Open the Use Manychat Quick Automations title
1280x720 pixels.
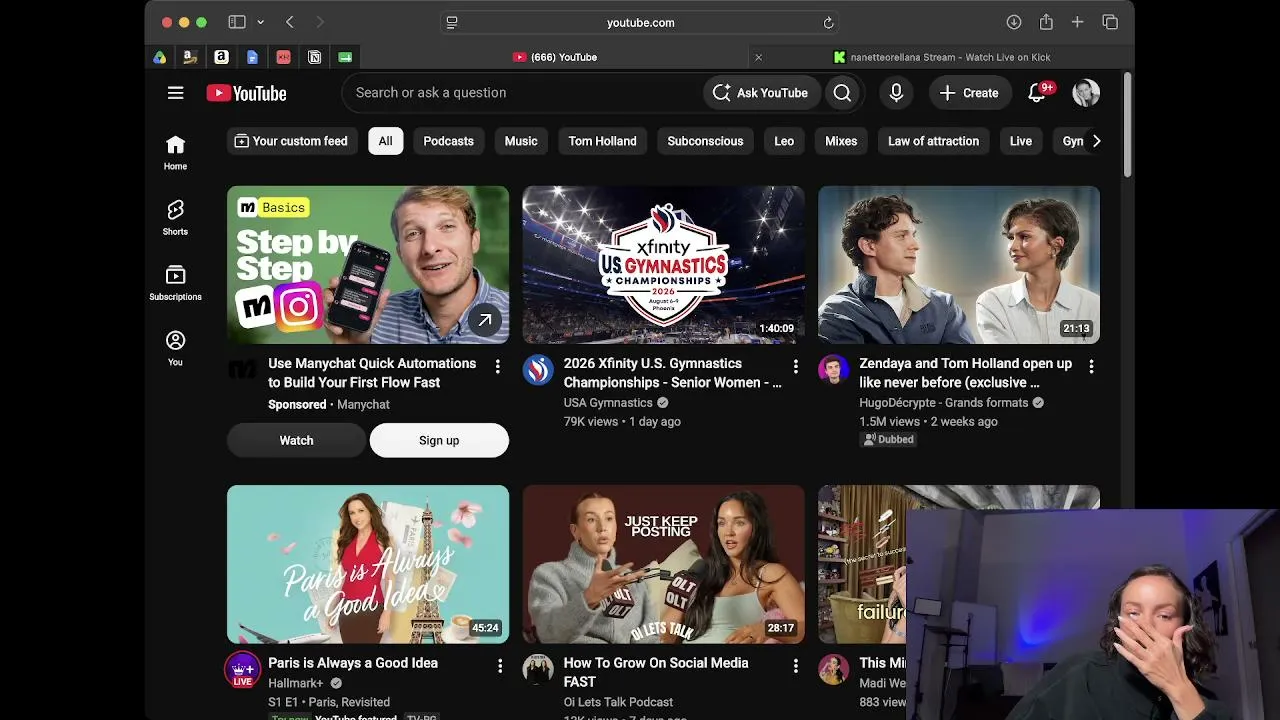372,373
